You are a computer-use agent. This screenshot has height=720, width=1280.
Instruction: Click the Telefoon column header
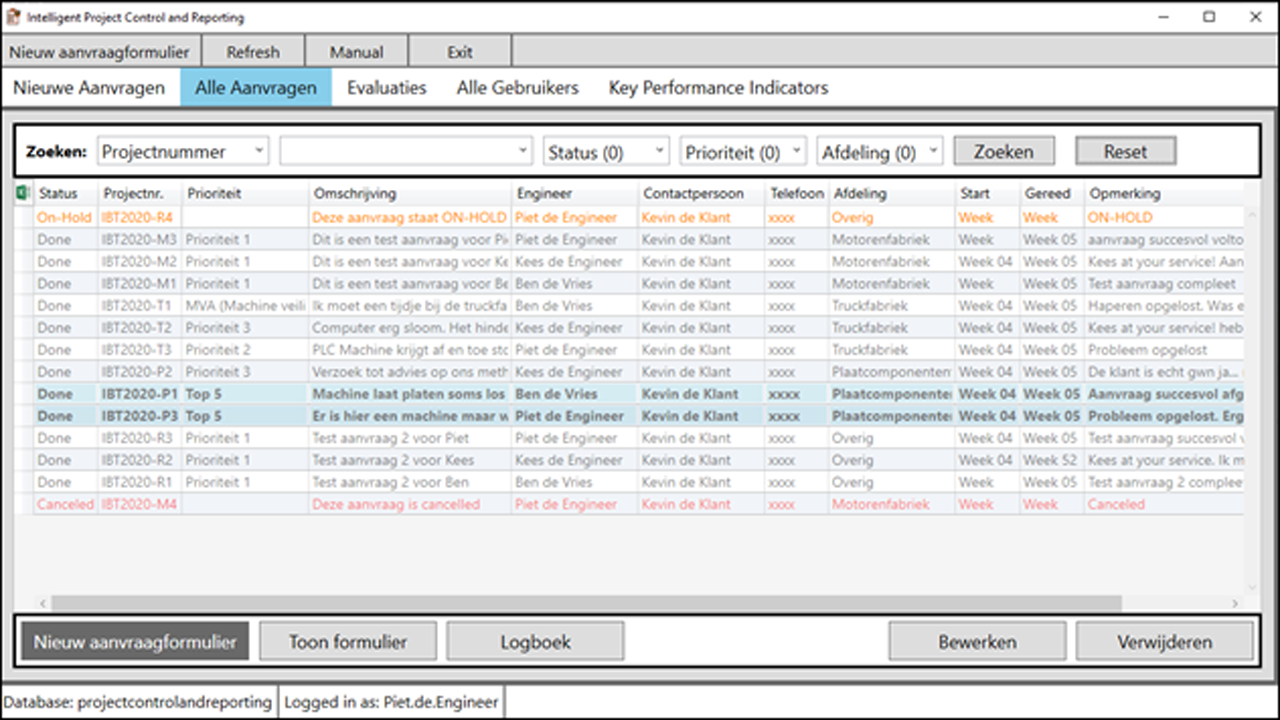[797, 193]
